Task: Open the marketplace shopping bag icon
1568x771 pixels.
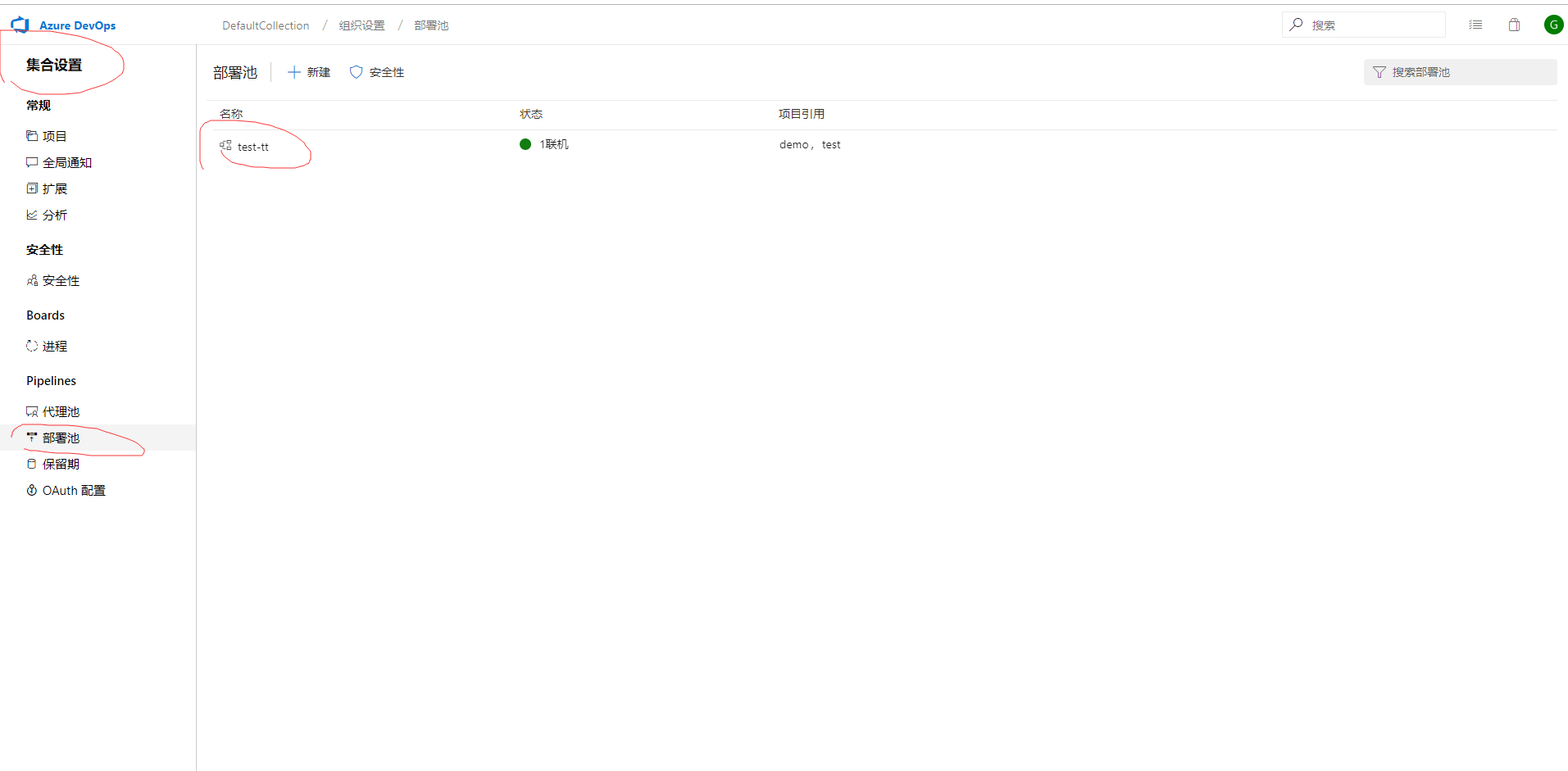Action: coord(1514,25)
